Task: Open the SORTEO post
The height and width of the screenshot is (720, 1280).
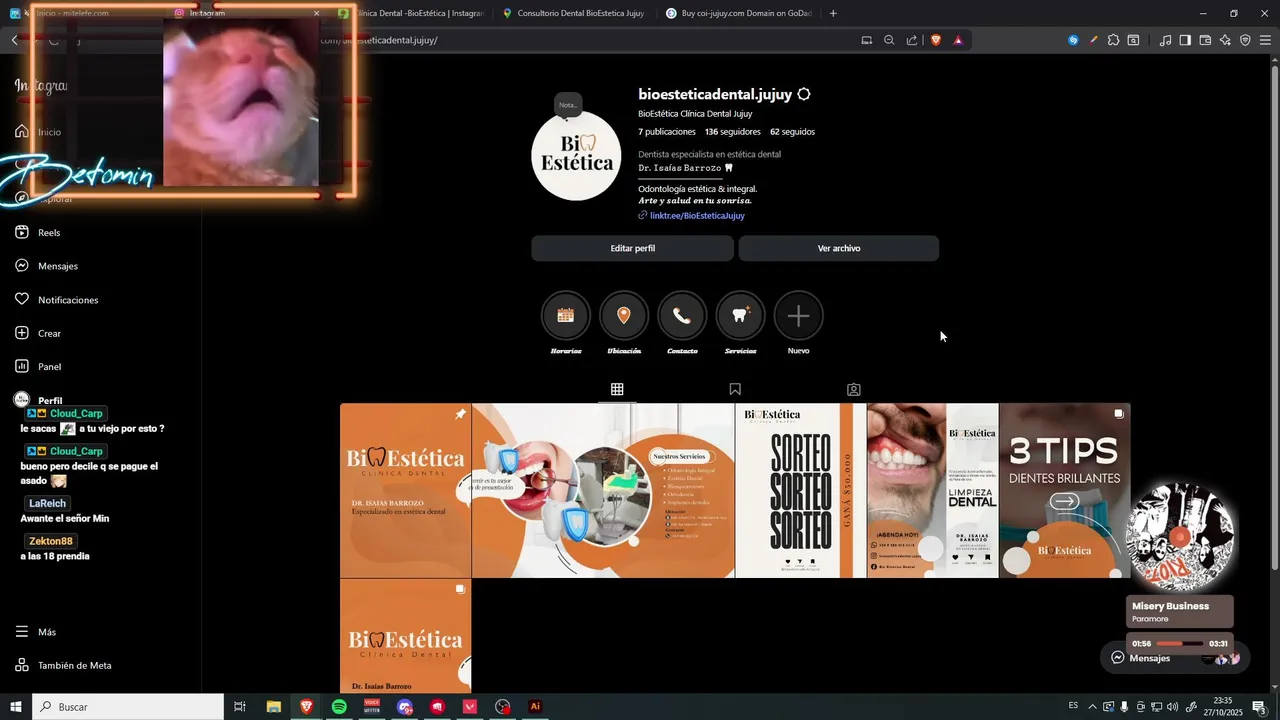Action: 800,490
